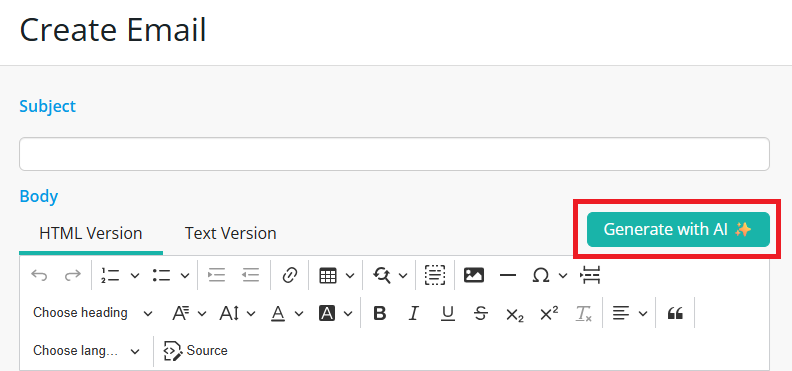This screenshot has width=792, height=371.
Task: Insert a page break
Action: (590, 275)
